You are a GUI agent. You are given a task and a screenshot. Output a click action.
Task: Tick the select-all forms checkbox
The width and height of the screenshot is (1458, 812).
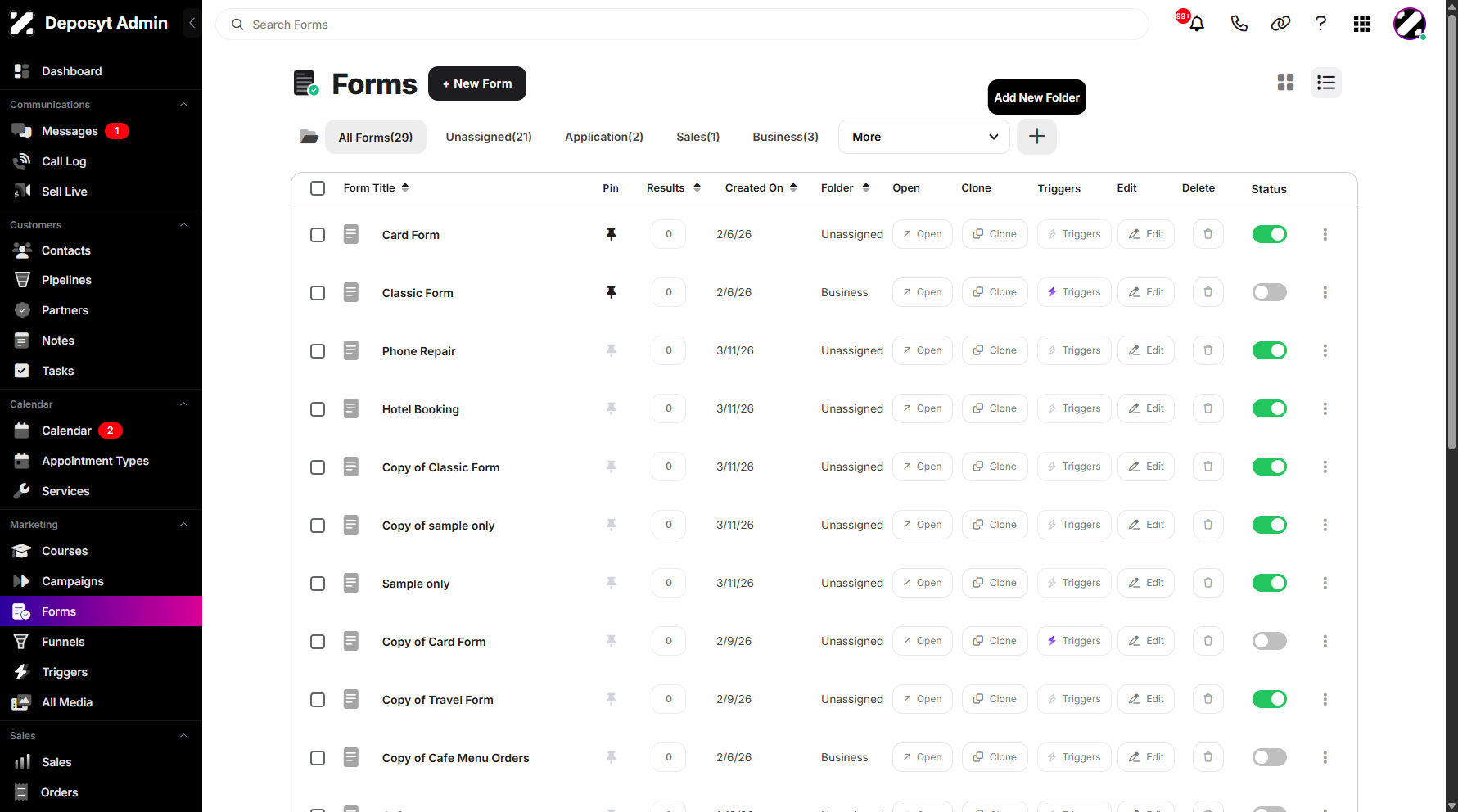coord(318,188)
